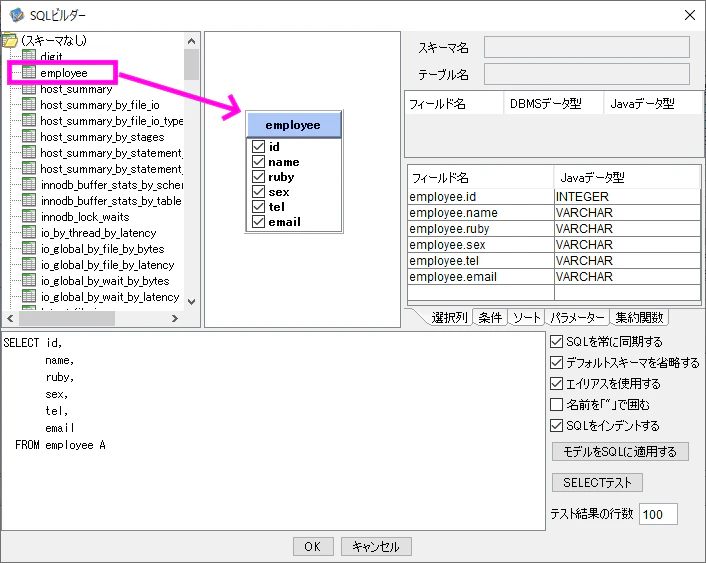Screen dimensions: 706x563
Task: Click the テスト結果の行数 input field
Action: (658, 514)
